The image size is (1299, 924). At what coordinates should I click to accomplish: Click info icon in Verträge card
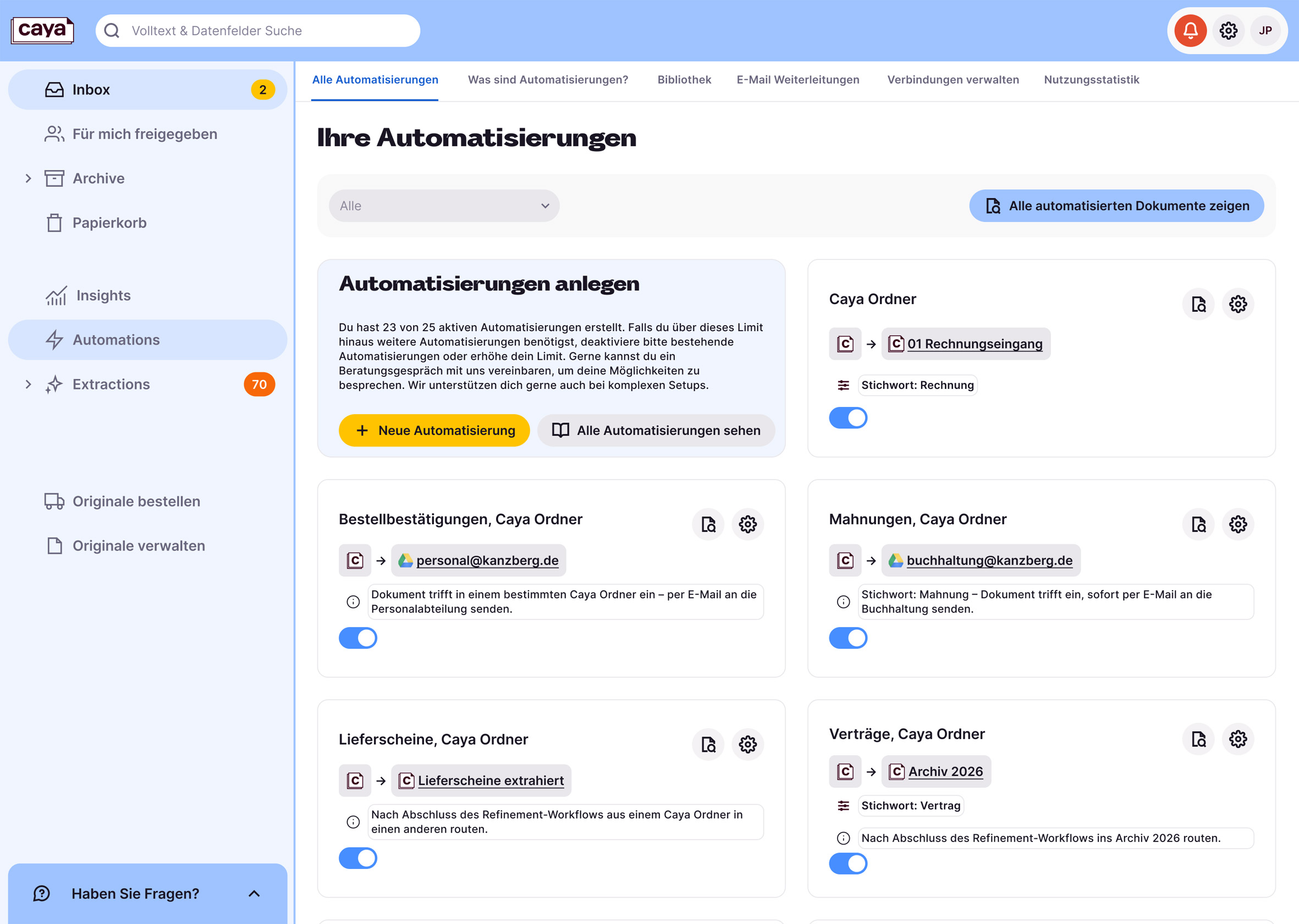pos(843,838)
